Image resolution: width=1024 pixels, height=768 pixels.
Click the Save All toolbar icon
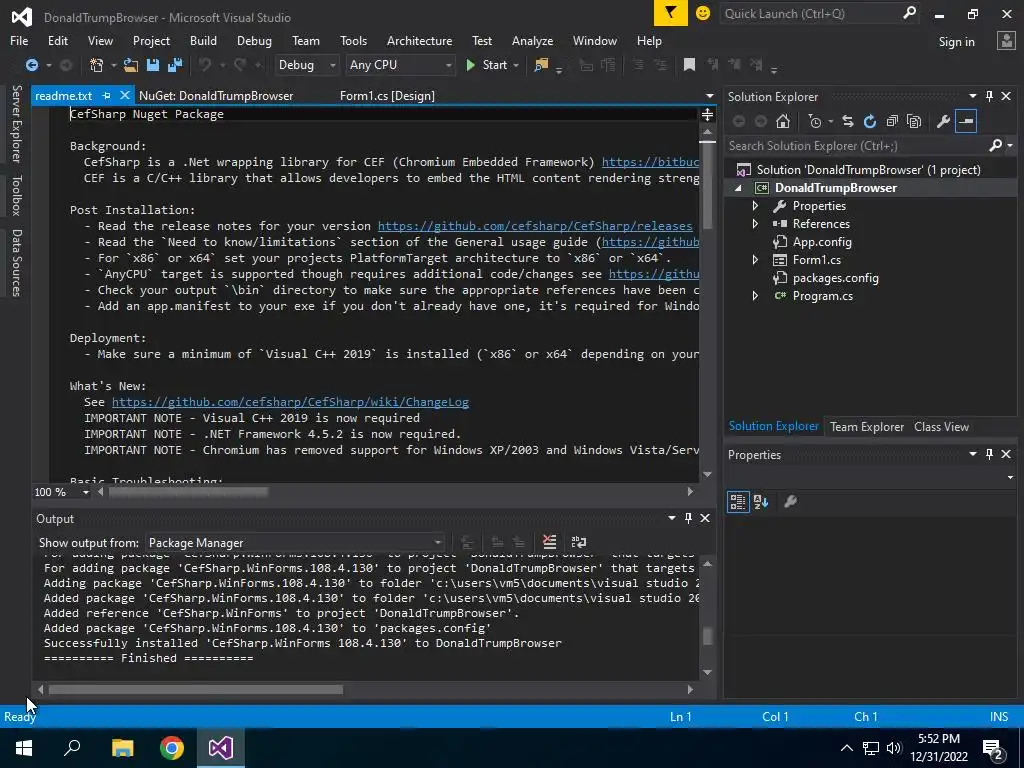point(175,65)
